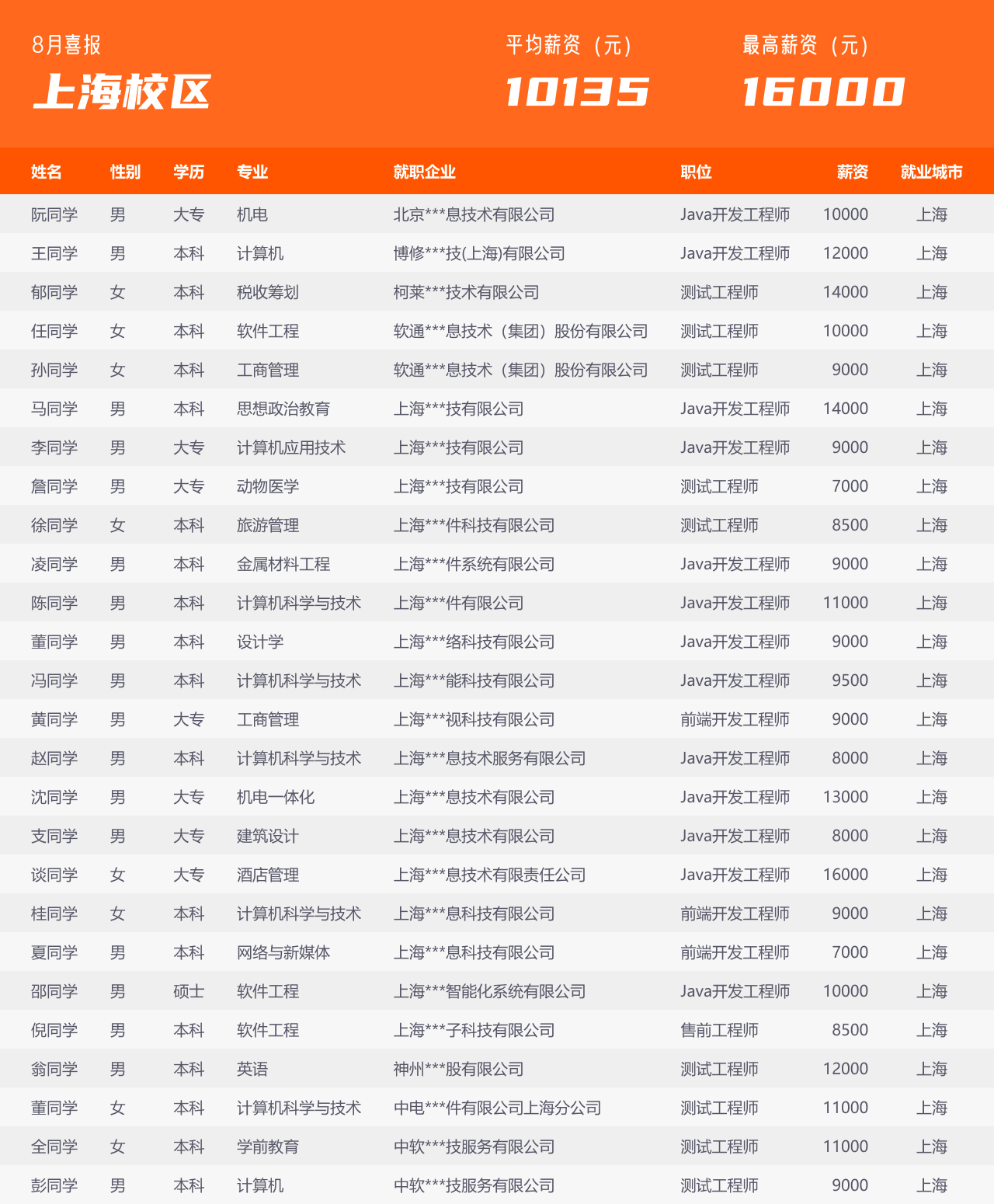
Task: Select the 上海校区 title text
Action: (122, 92)
